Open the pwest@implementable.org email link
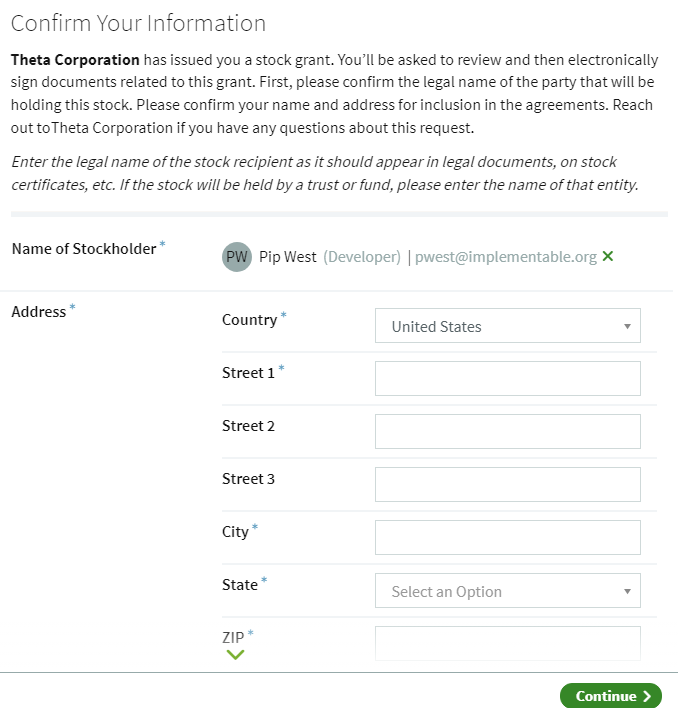The height and width of the screenshot is (708, 678). coord(506,257)
